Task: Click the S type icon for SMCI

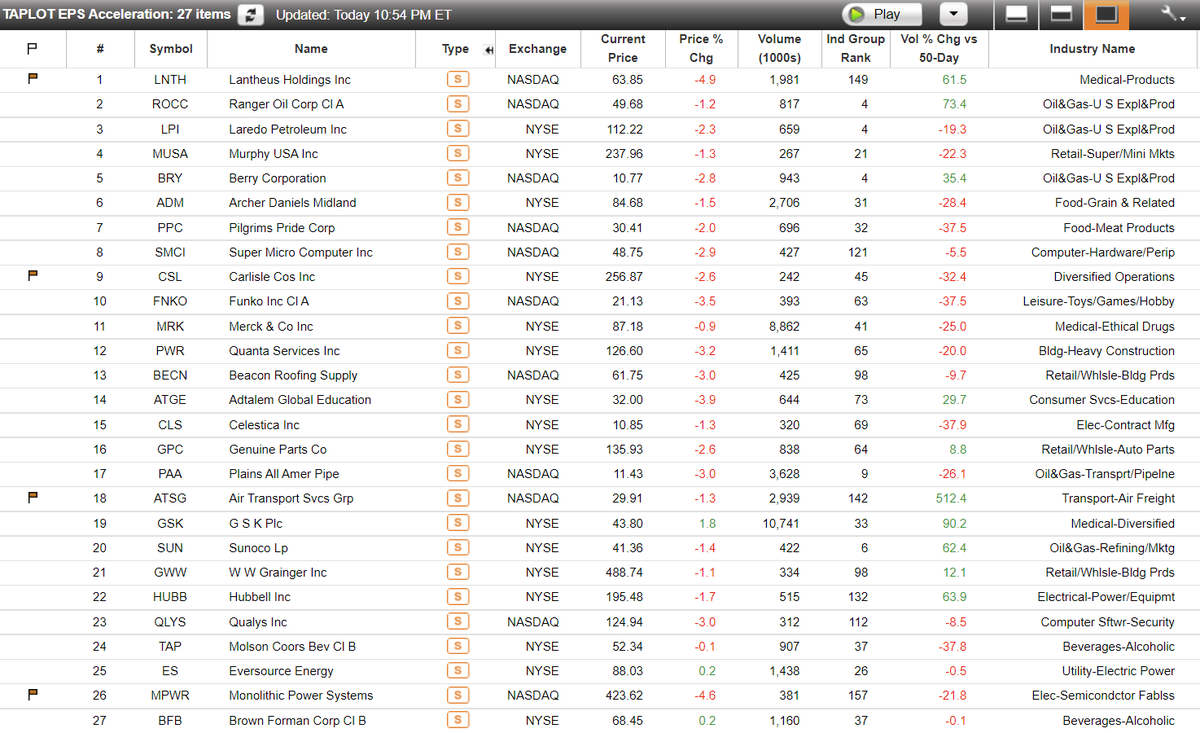Action: click(458, 252)
